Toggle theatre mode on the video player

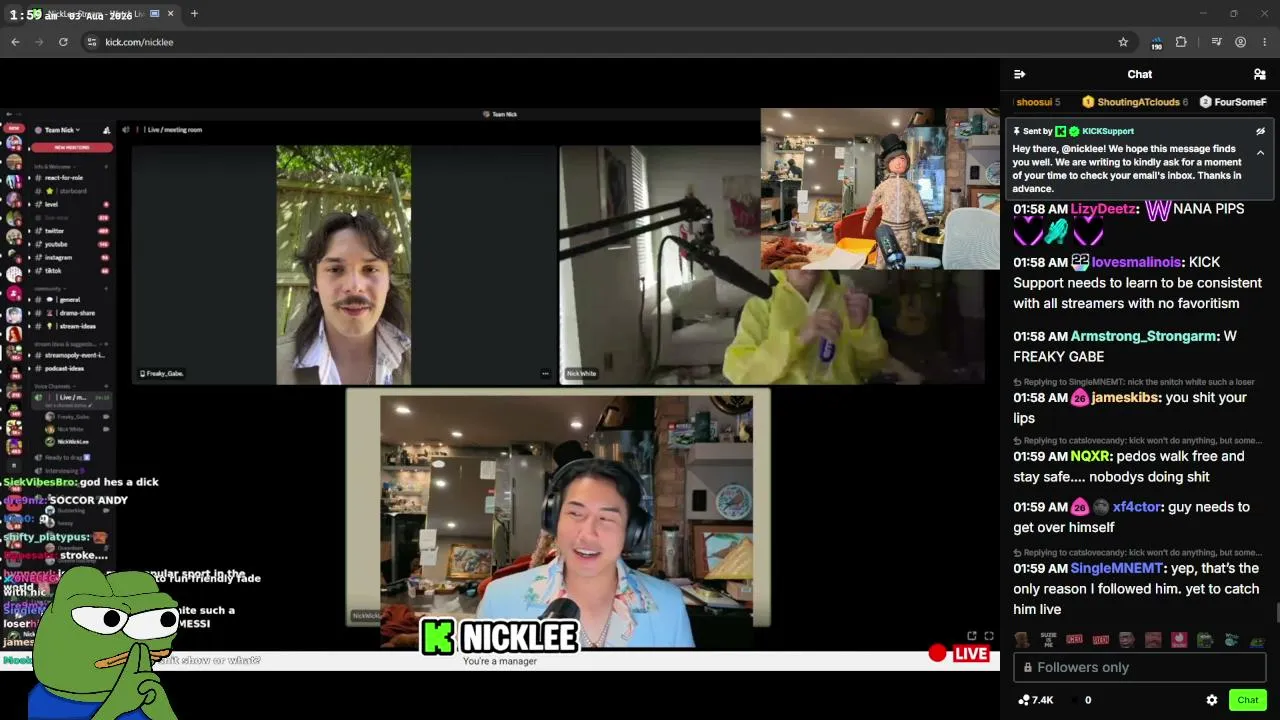click(971, 636)
